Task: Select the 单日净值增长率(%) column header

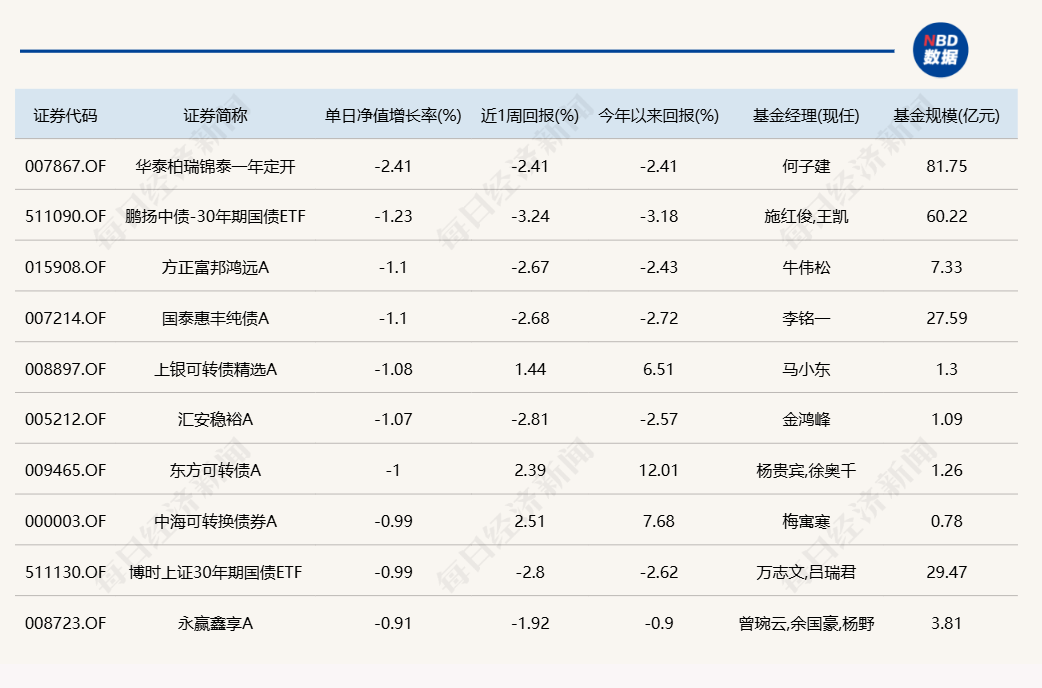Action: (393, 115)
